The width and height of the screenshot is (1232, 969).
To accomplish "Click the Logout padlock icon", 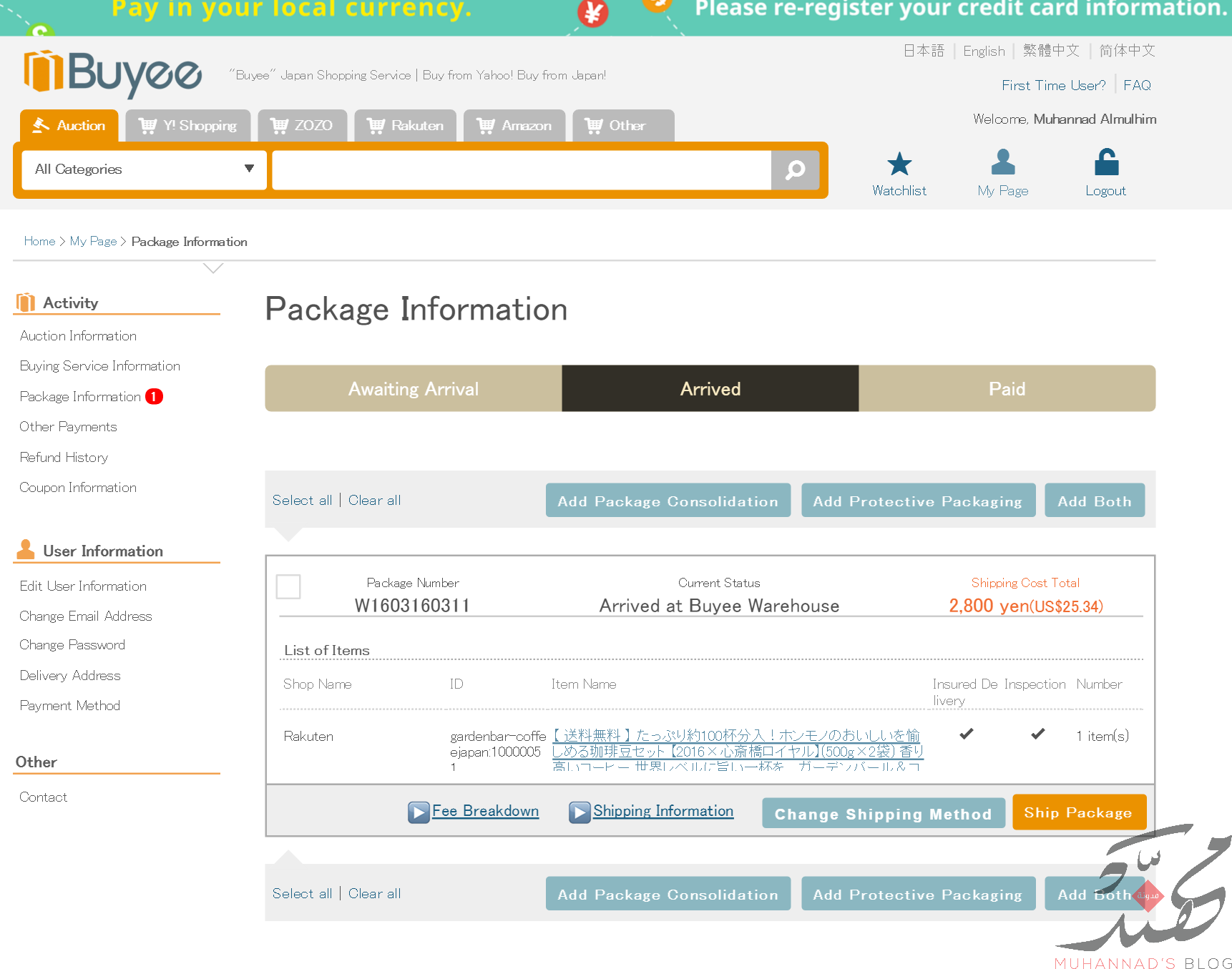I will (1105, 162).
